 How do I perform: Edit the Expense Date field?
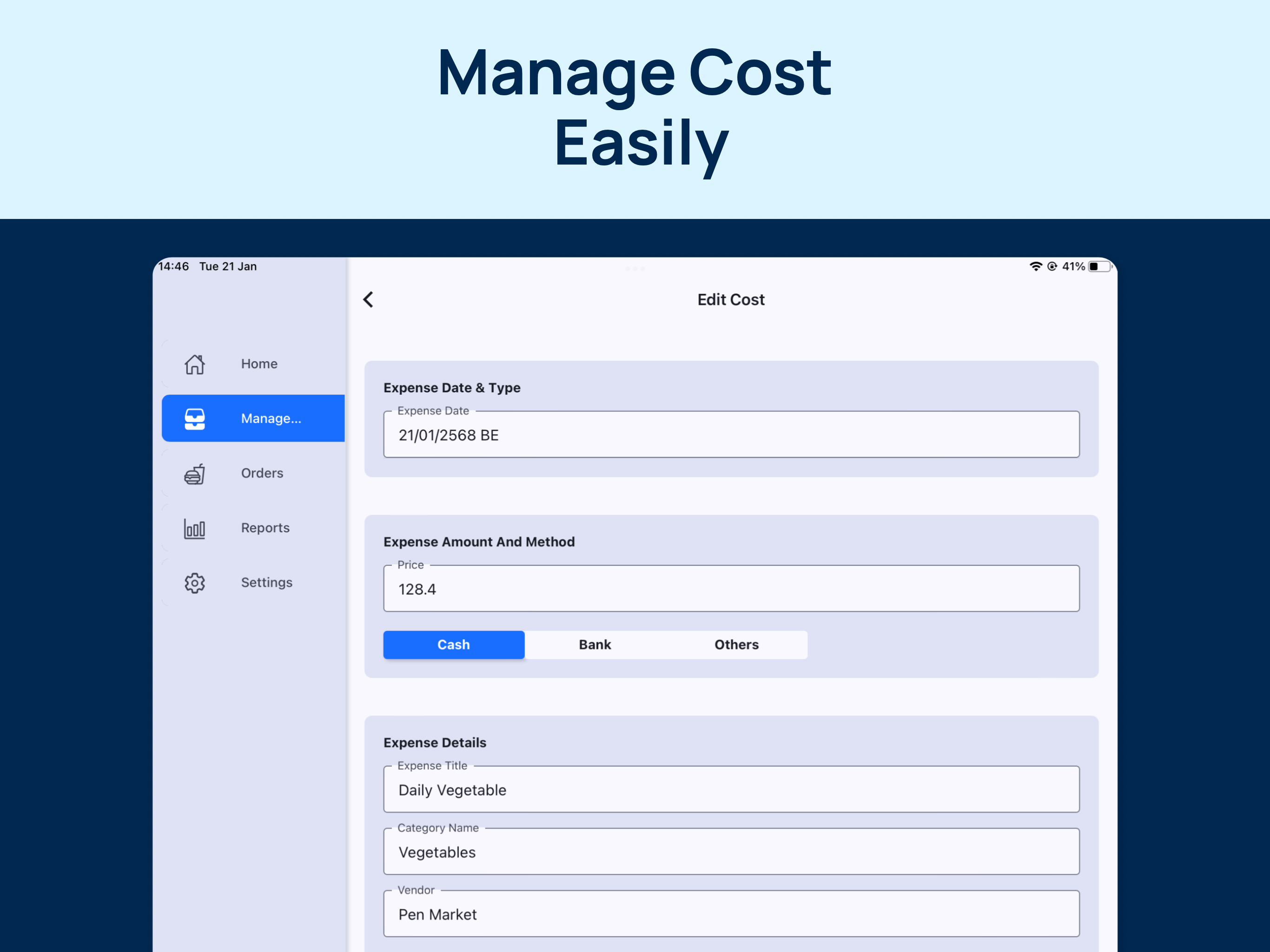(731, 434)
